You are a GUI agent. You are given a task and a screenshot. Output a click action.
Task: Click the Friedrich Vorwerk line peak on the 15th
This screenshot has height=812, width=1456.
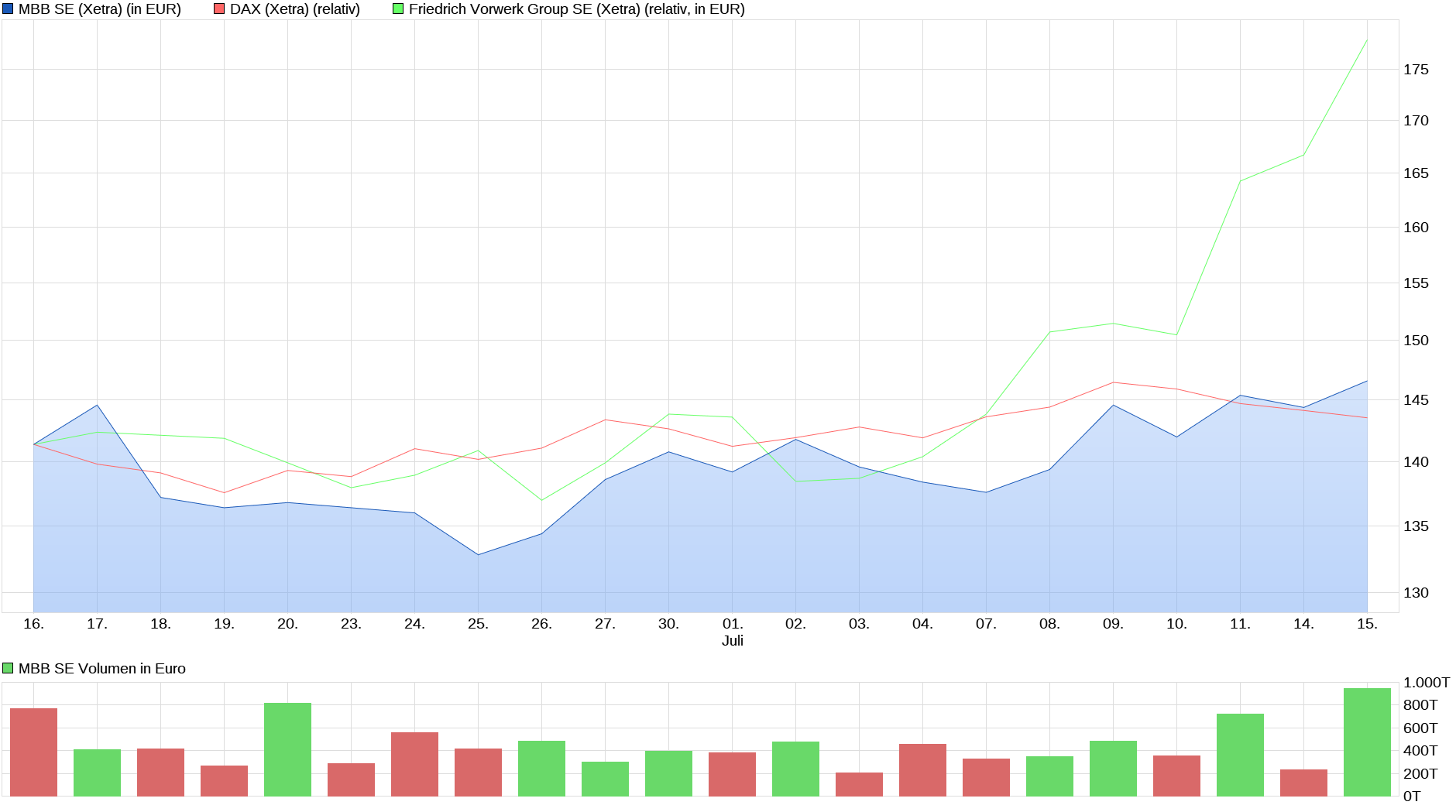[1367, 39]
